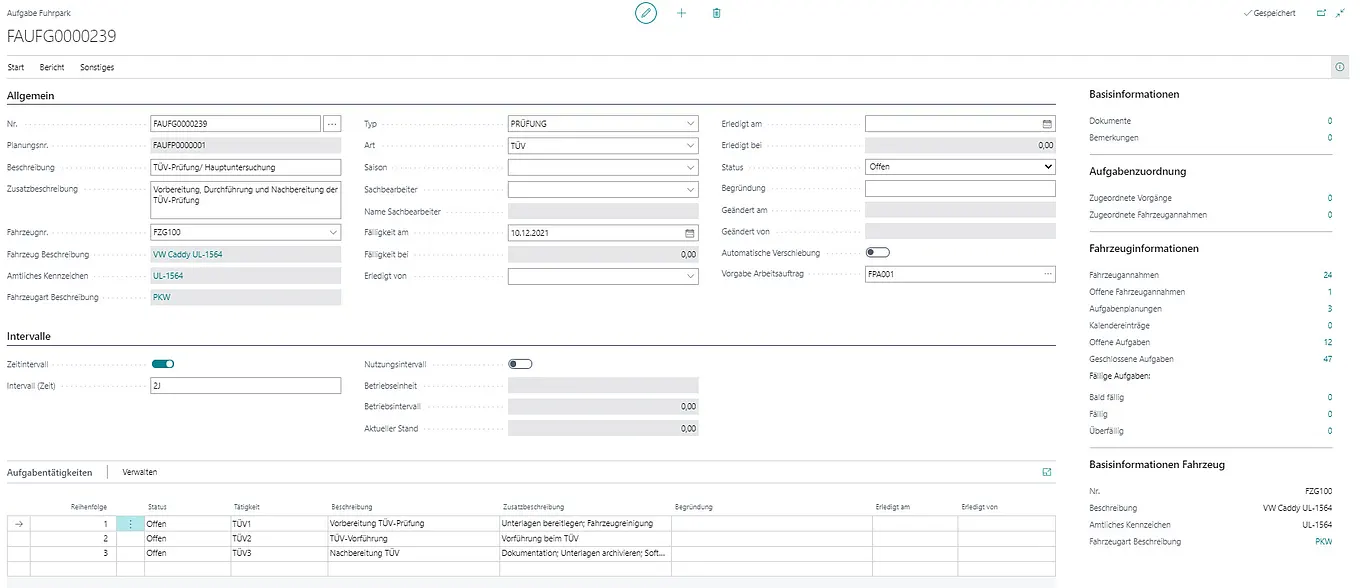Open the Sonstiges menu
This screenshot has height=588, width=1360.
point(97,67)
